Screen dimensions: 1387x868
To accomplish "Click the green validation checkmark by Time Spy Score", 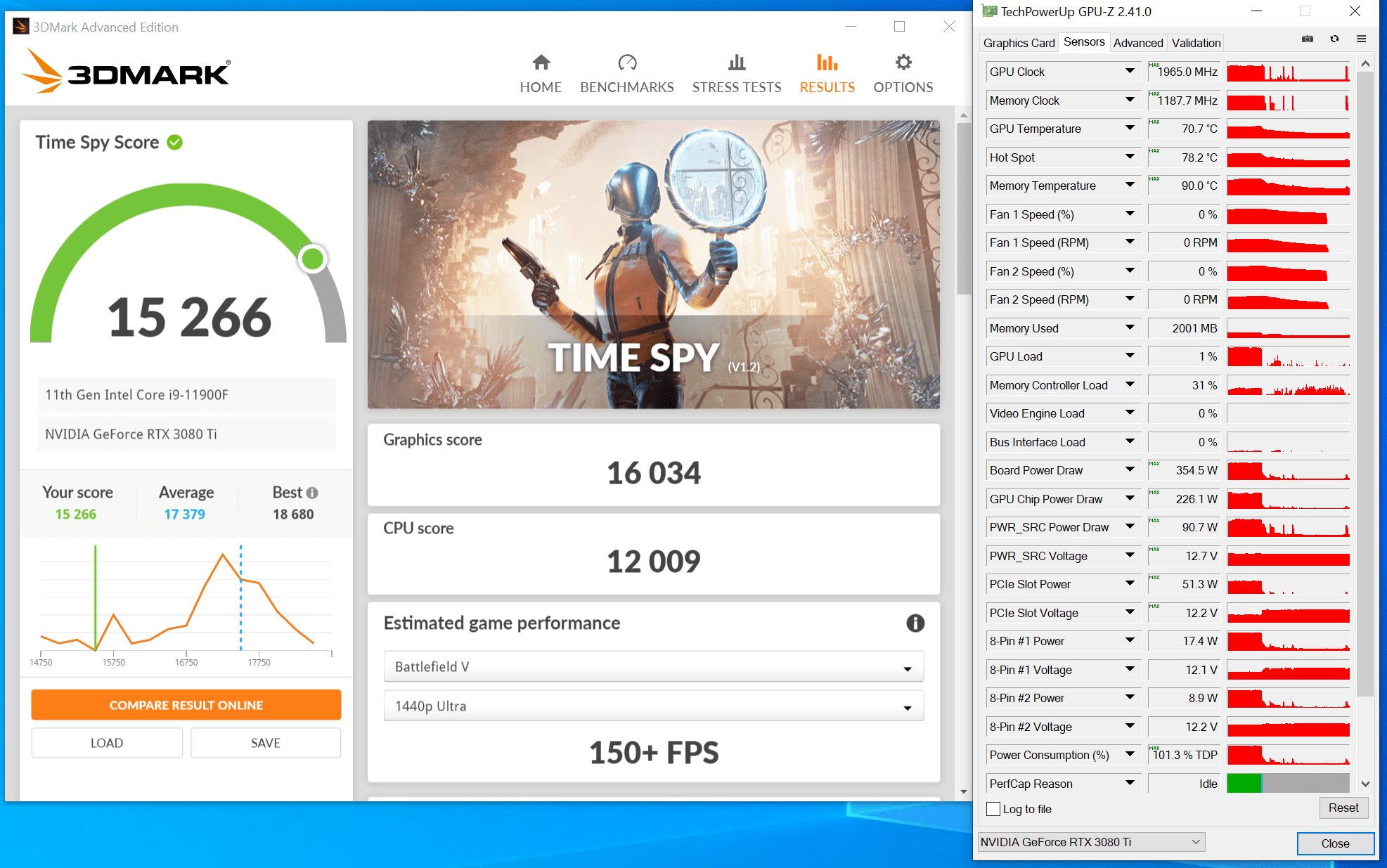I will (x=175, y=143).
